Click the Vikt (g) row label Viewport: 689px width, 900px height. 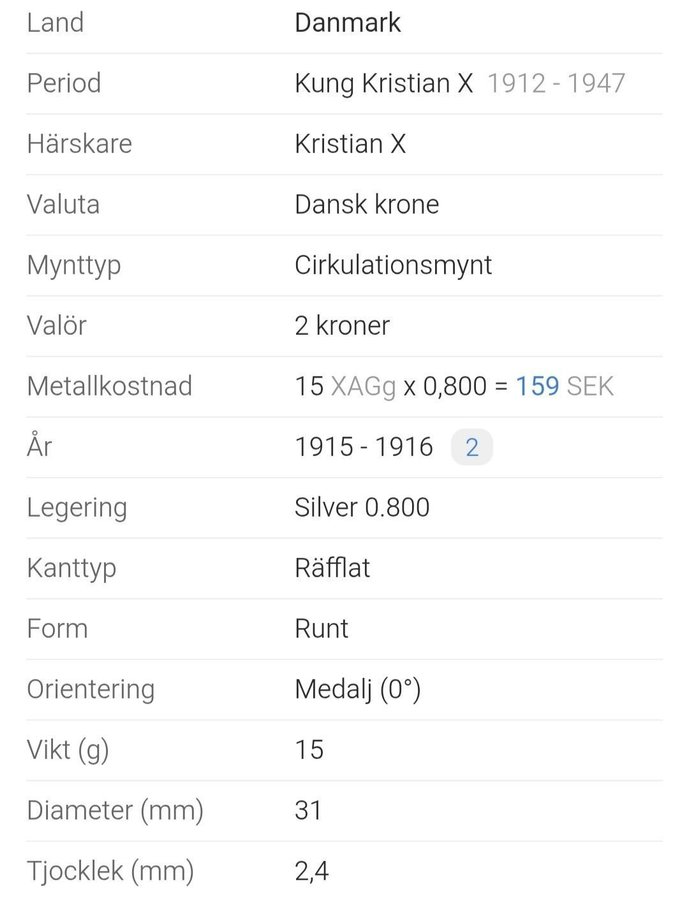click(67, 750)
